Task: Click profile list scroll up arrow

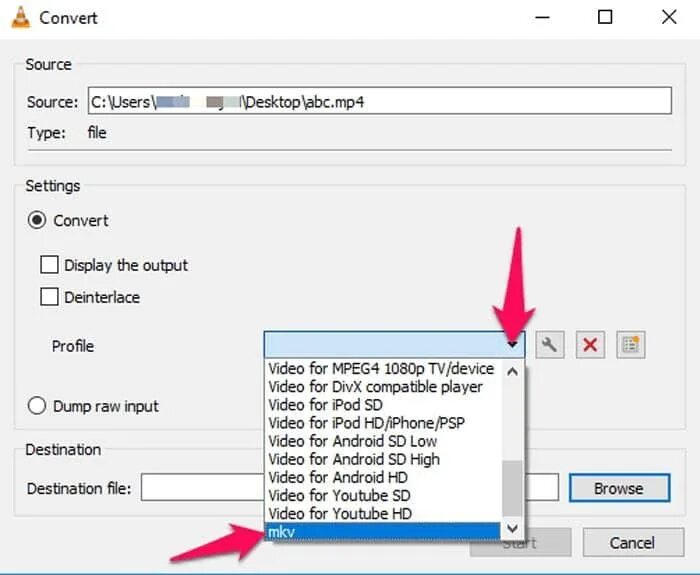Action: [x=512, y=371]
